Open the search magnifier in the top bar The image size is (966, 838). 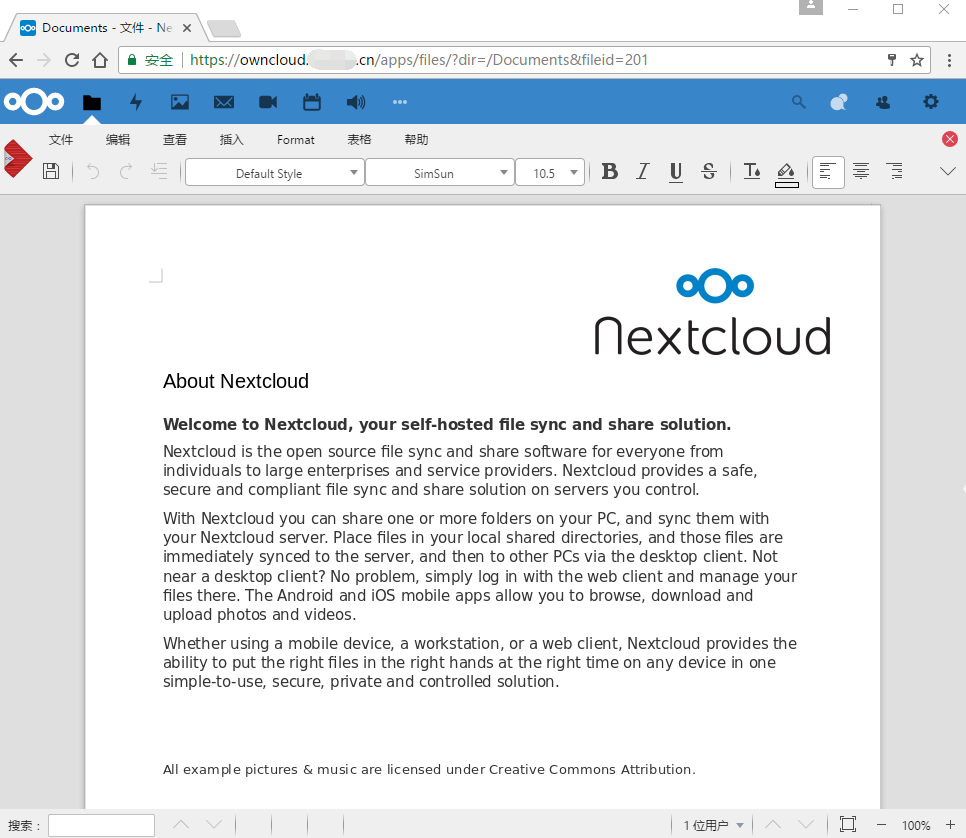[x=798, y=101]
